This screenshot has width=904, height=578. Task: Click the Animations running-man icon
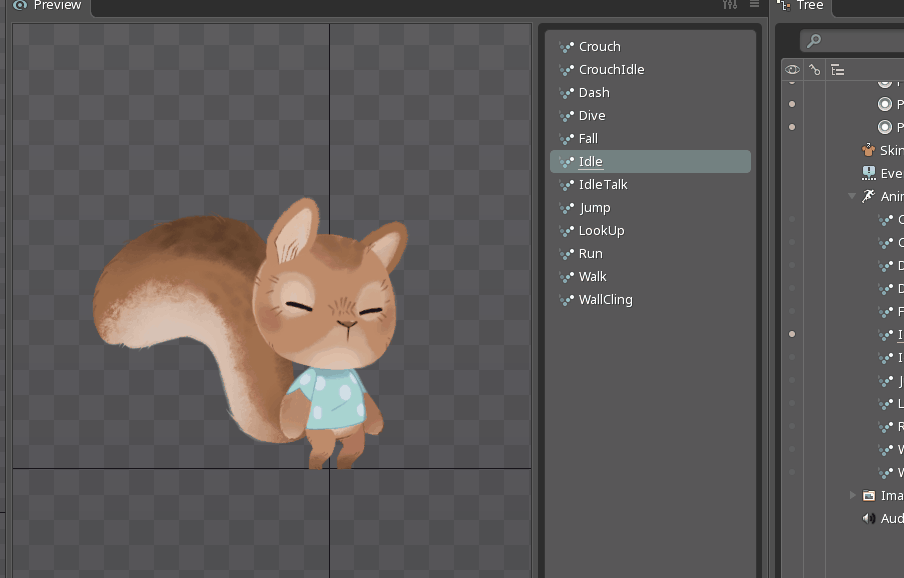868,196
